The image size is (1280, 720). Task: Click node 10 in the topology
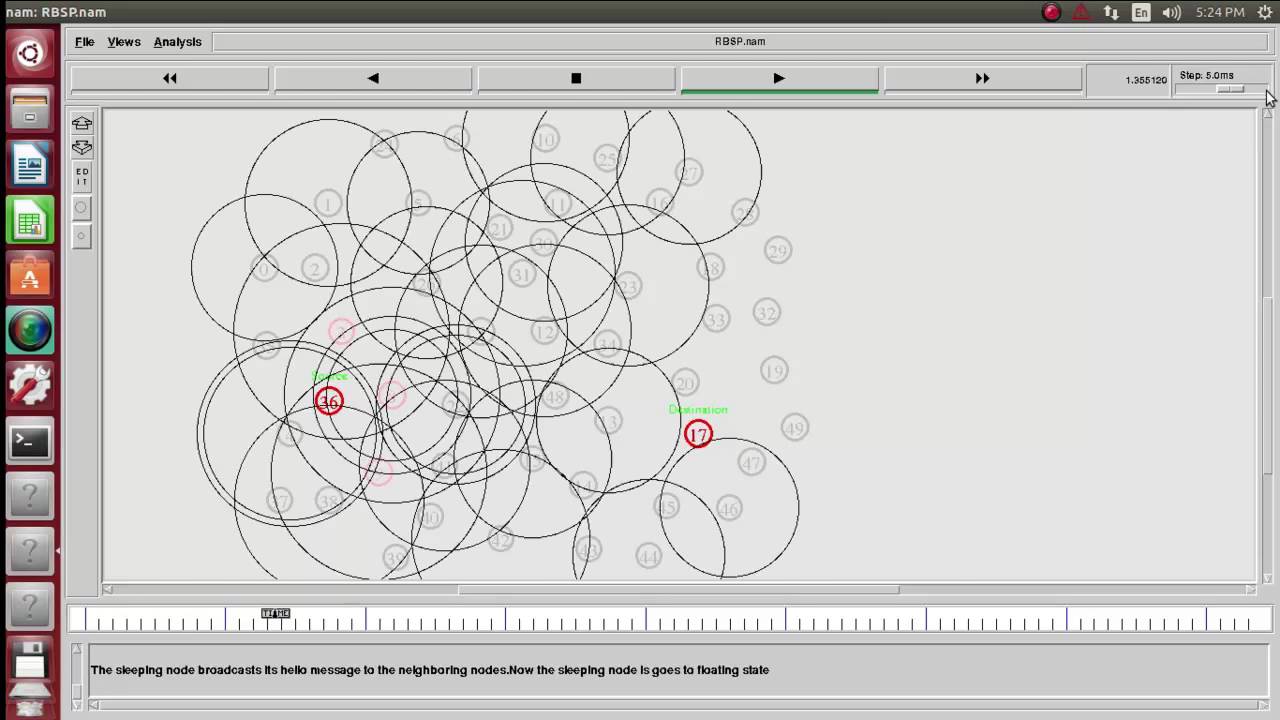click(x=545, y=140)
